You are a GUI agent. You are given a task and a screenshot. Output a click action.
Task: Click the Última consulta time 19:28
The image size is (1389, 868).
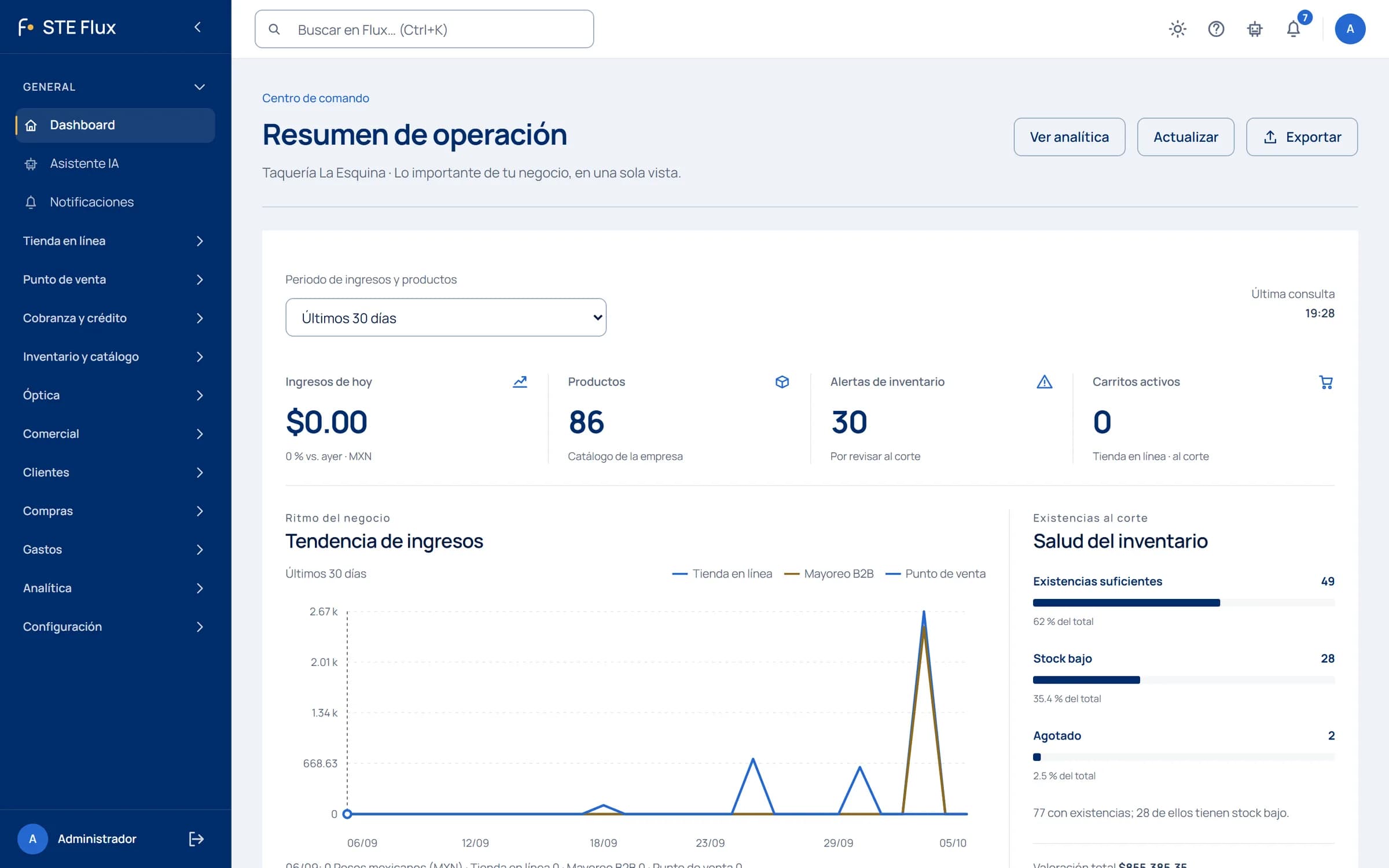point(1320,313)
